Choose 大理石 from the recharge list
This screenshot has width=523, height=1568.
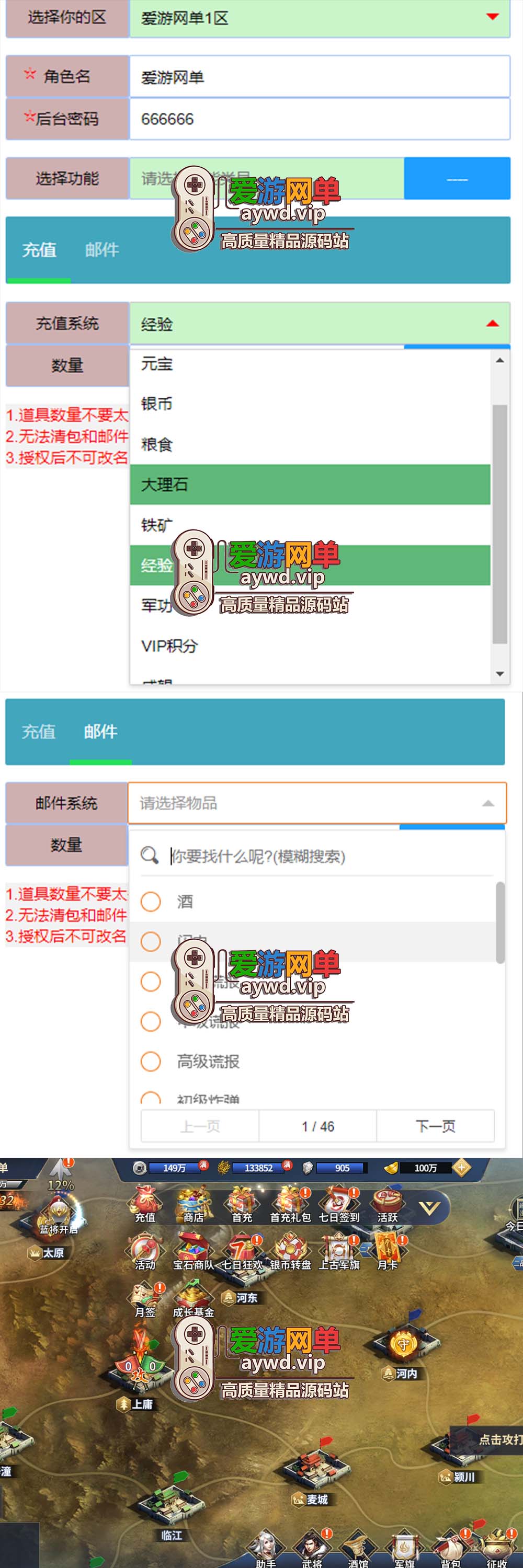(x=310, y=485)
